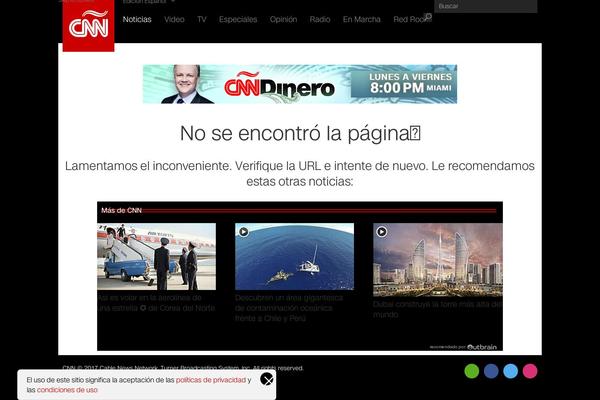Image resolution: width=600 pixels, height=400 pixels.
Task: Open the Noticias menu item
Action: [x=137, y=19]
